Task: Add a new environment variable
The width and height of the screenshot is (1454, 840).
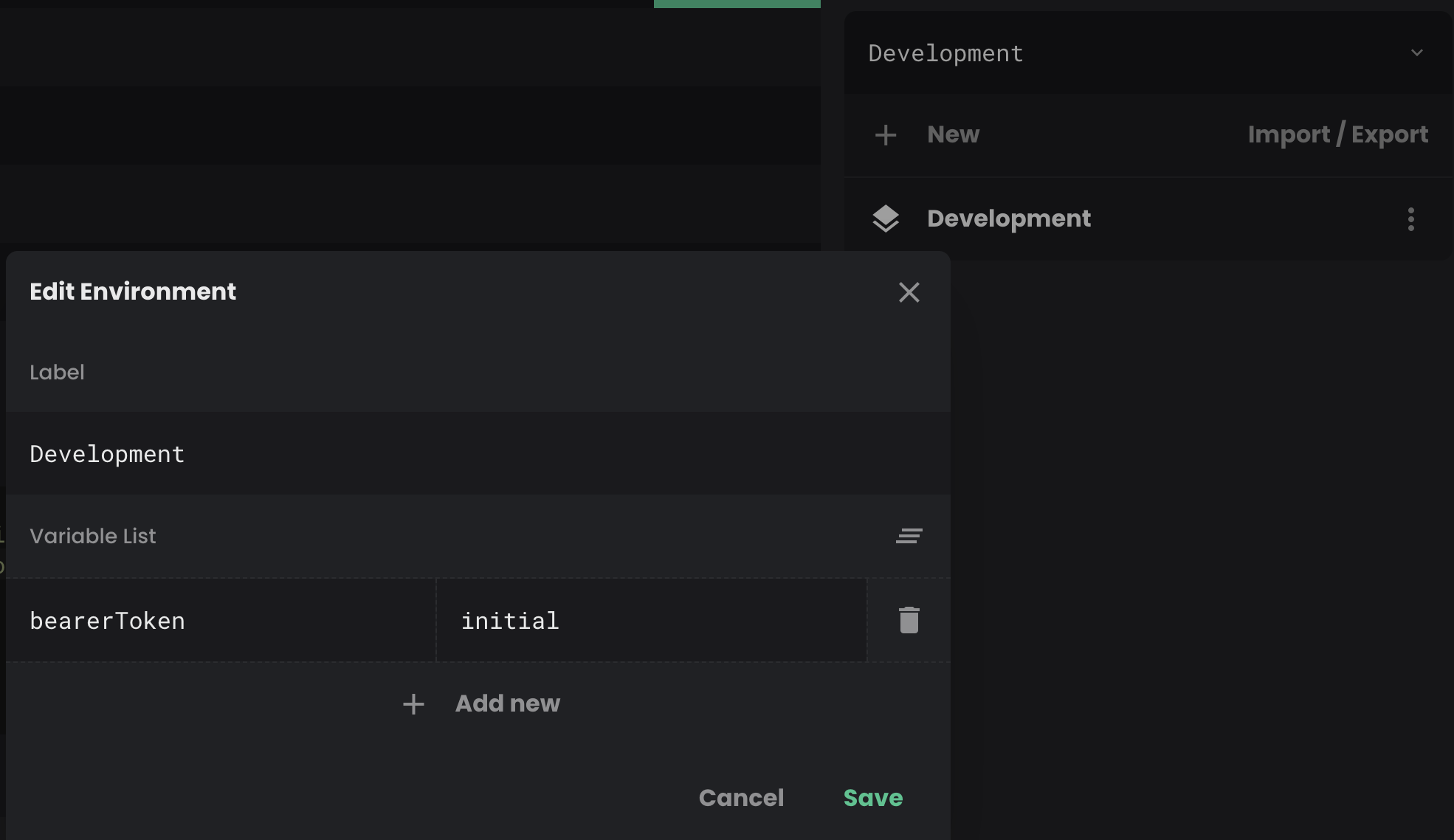Action: tap(507, 703)
